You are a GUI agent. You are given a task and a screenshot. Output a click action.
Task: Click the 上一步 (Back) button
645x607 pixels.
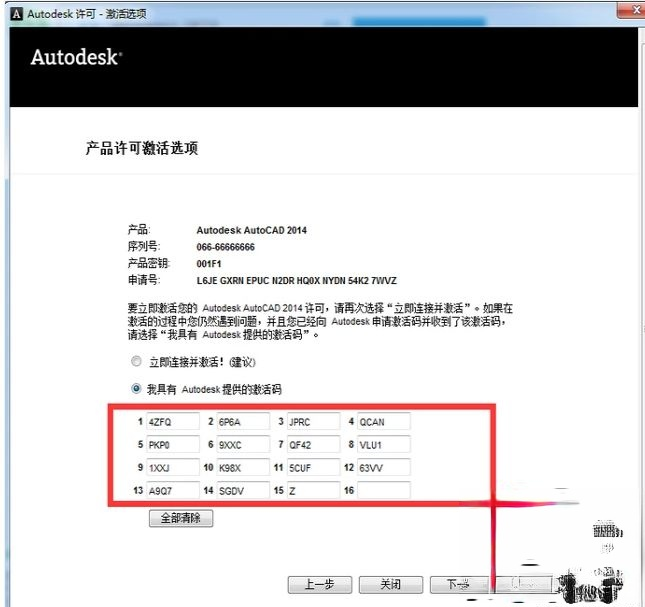click(x=320, y=584)
